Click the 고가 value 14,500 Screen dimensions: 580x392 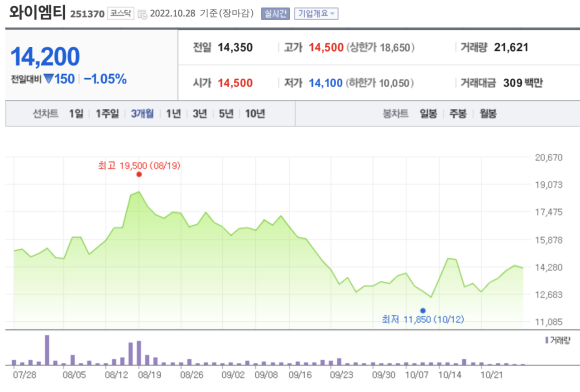tap(326, 47)
